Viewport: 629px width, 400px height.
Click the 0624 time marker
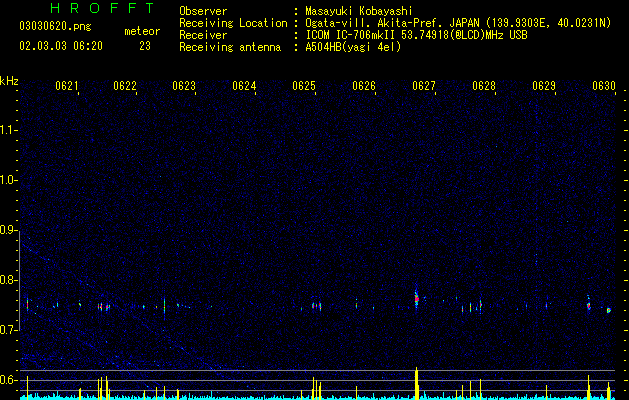[x=244, y=86]
